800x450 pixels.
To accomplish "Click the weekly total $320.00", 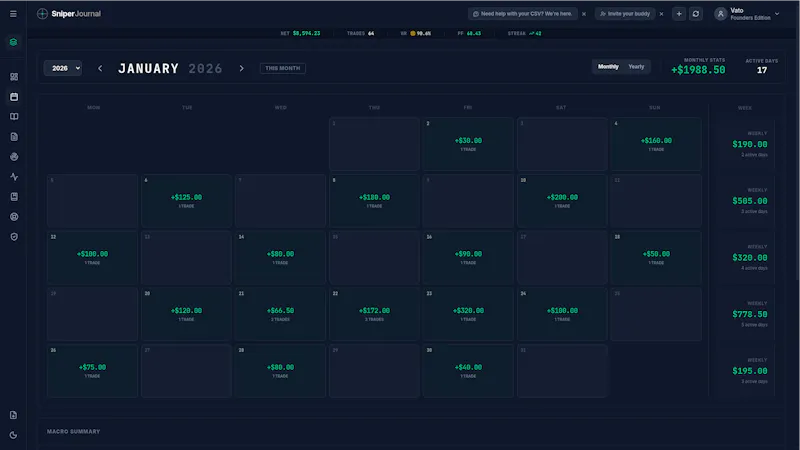I will [x=749, y=258].
